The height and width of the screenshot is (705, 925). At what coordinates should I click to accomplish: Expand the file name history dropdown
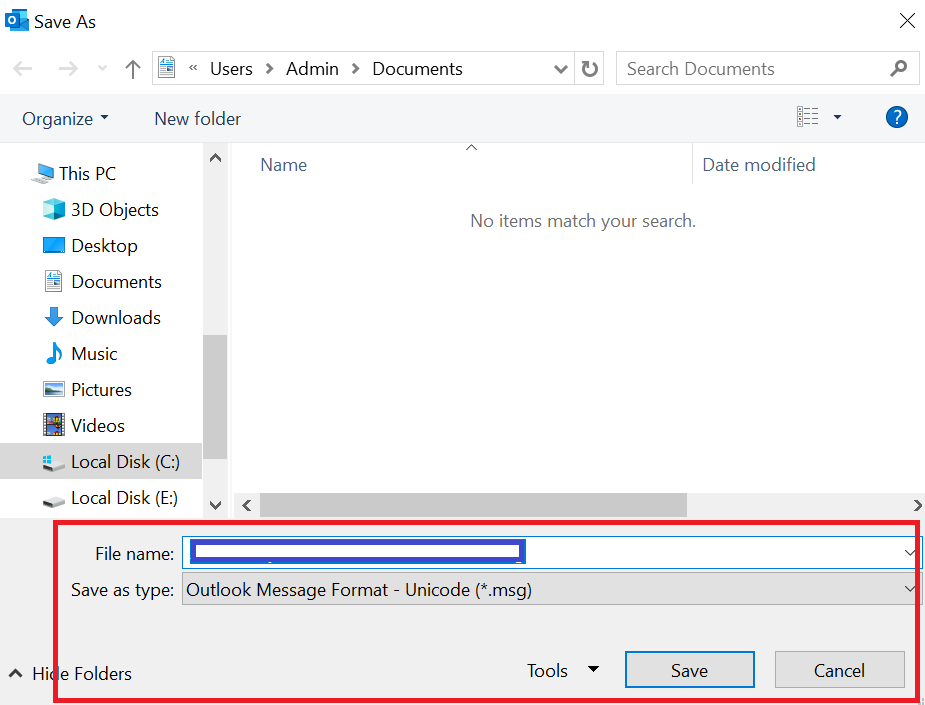[909, 551]
